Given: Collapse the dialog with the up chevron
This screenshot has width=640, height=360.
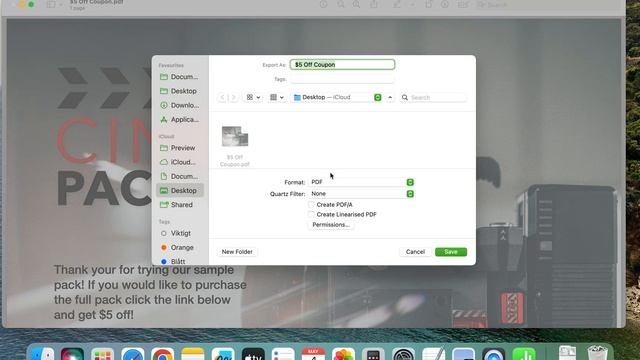Looking at the screenshot, I should tap(390, 97).
